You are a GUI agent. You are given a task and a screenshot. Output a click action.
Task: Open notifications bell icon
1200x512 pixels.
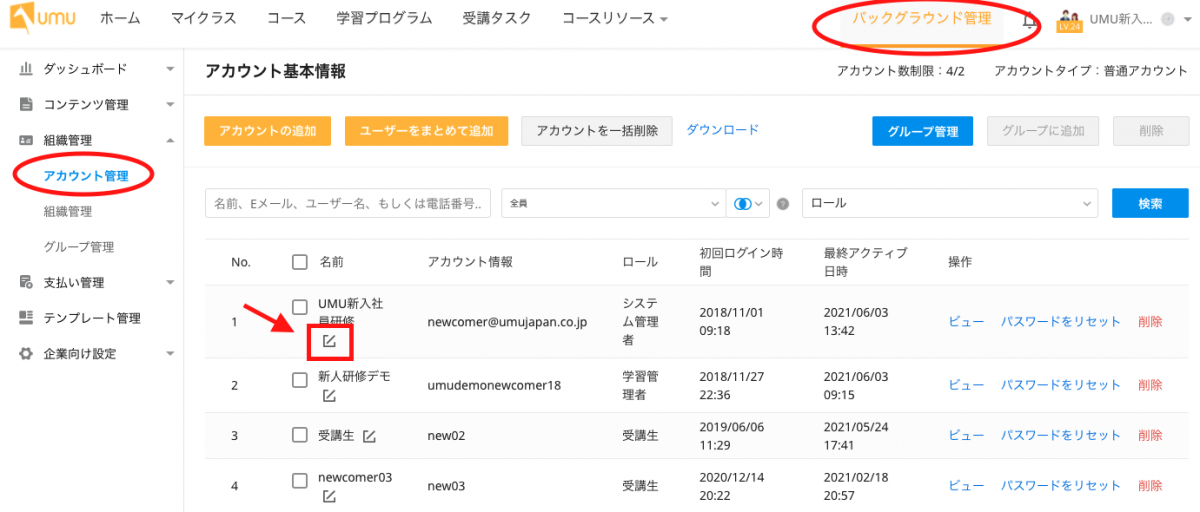click(1030, 19)
